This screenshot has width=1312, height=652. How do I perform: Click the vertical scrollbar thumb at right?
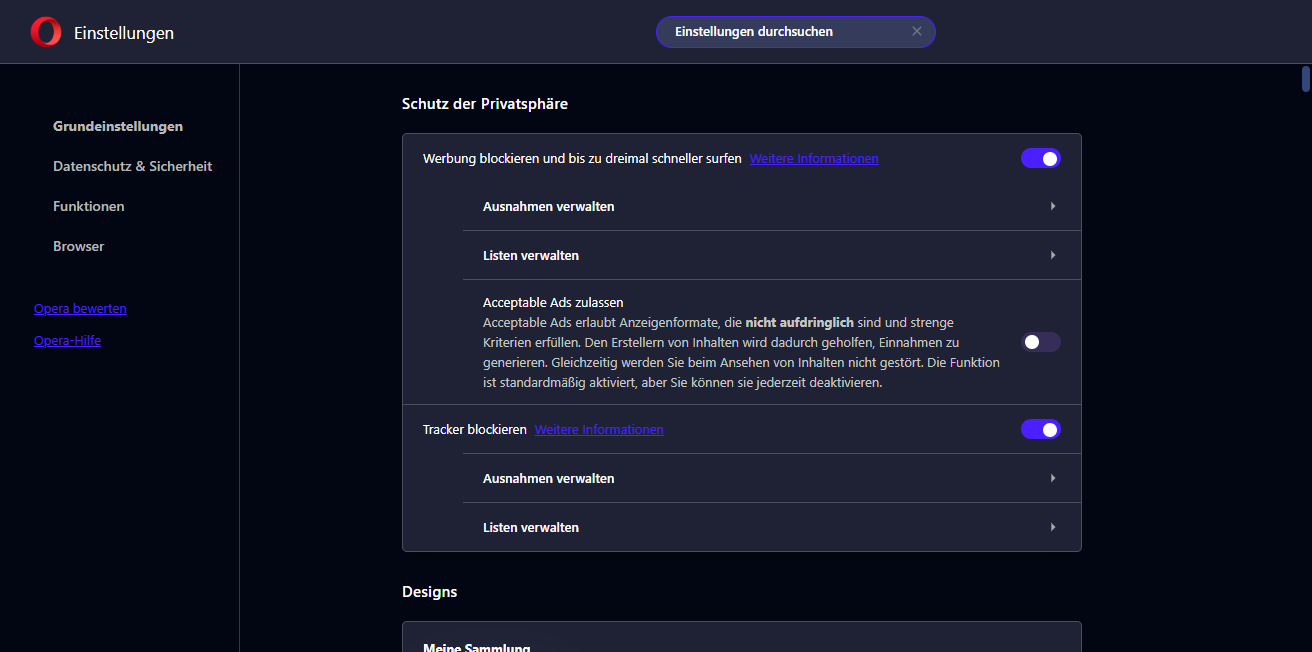point(1305,78)
